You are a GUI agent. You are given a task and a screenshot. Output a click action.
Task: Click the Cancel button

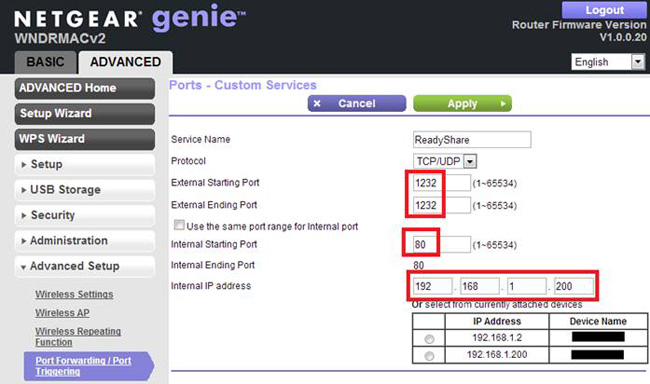pyautogui.click(x=357, y=103)
